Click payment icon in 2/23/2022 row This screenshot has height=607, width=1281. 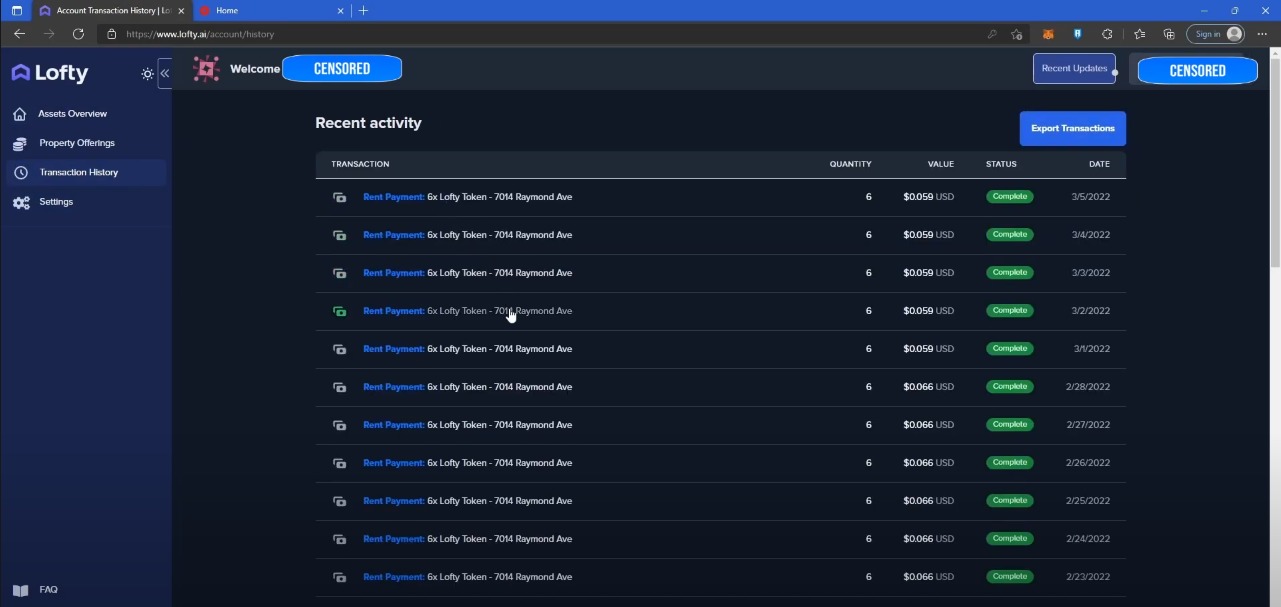[x=339, y=577]
